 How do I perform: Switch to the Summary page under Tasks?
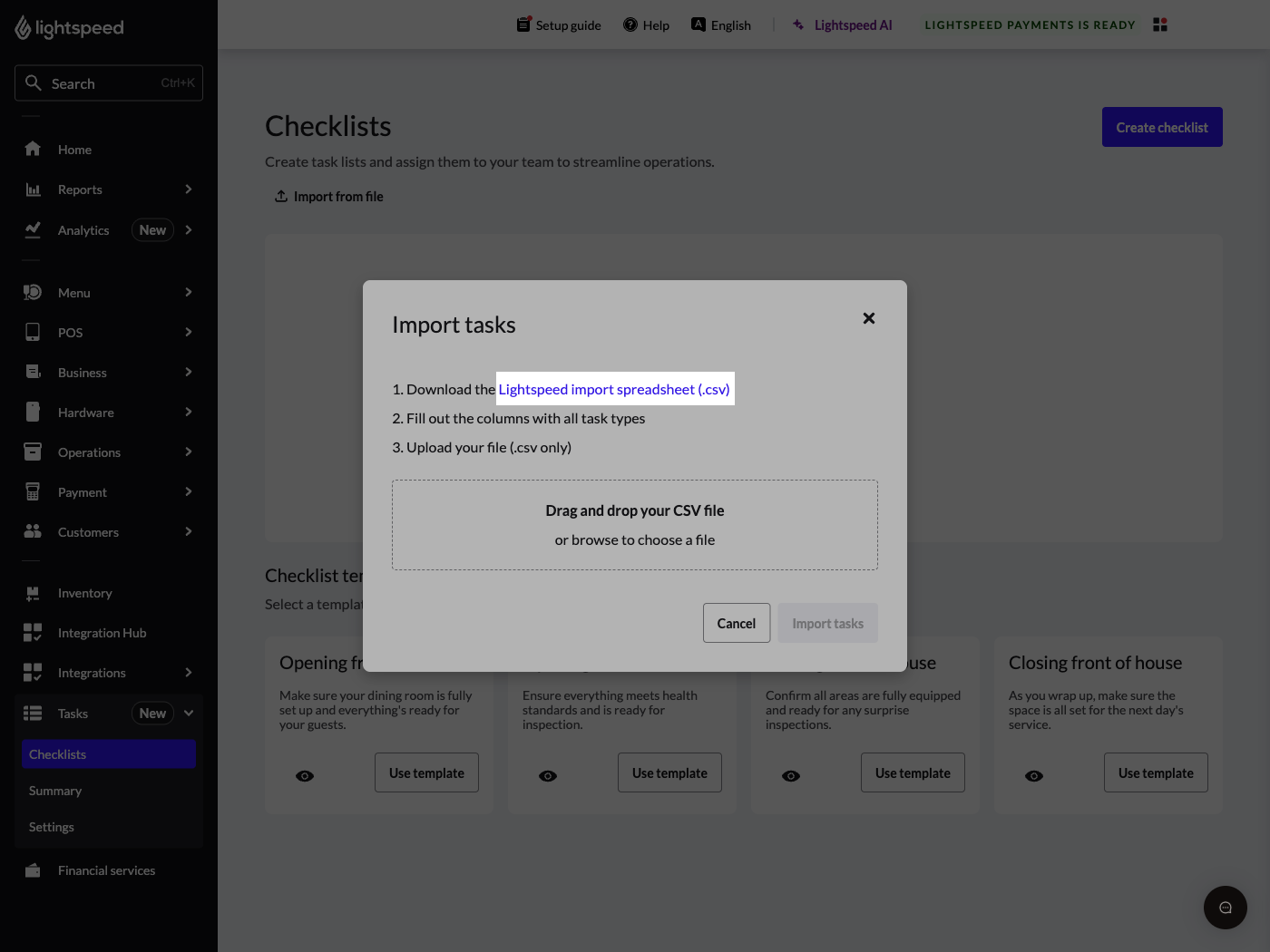(55, 790)
